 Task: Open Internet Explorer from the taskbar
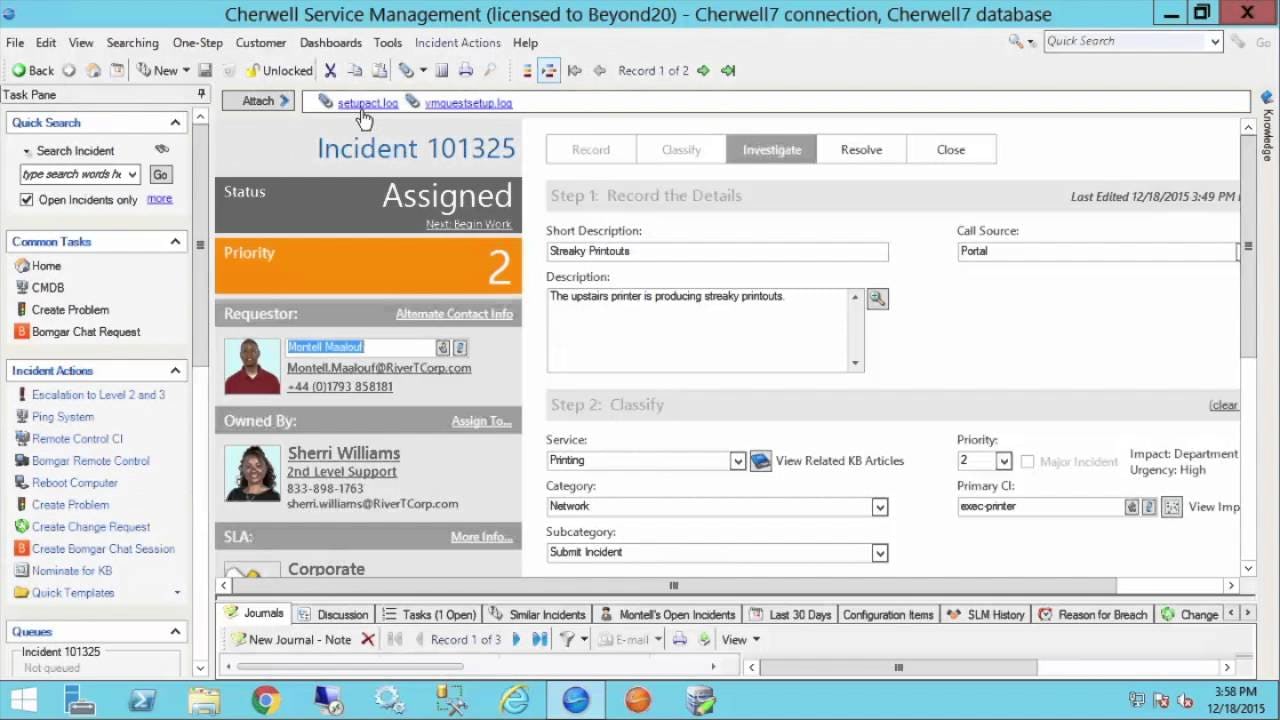point(514,700)
